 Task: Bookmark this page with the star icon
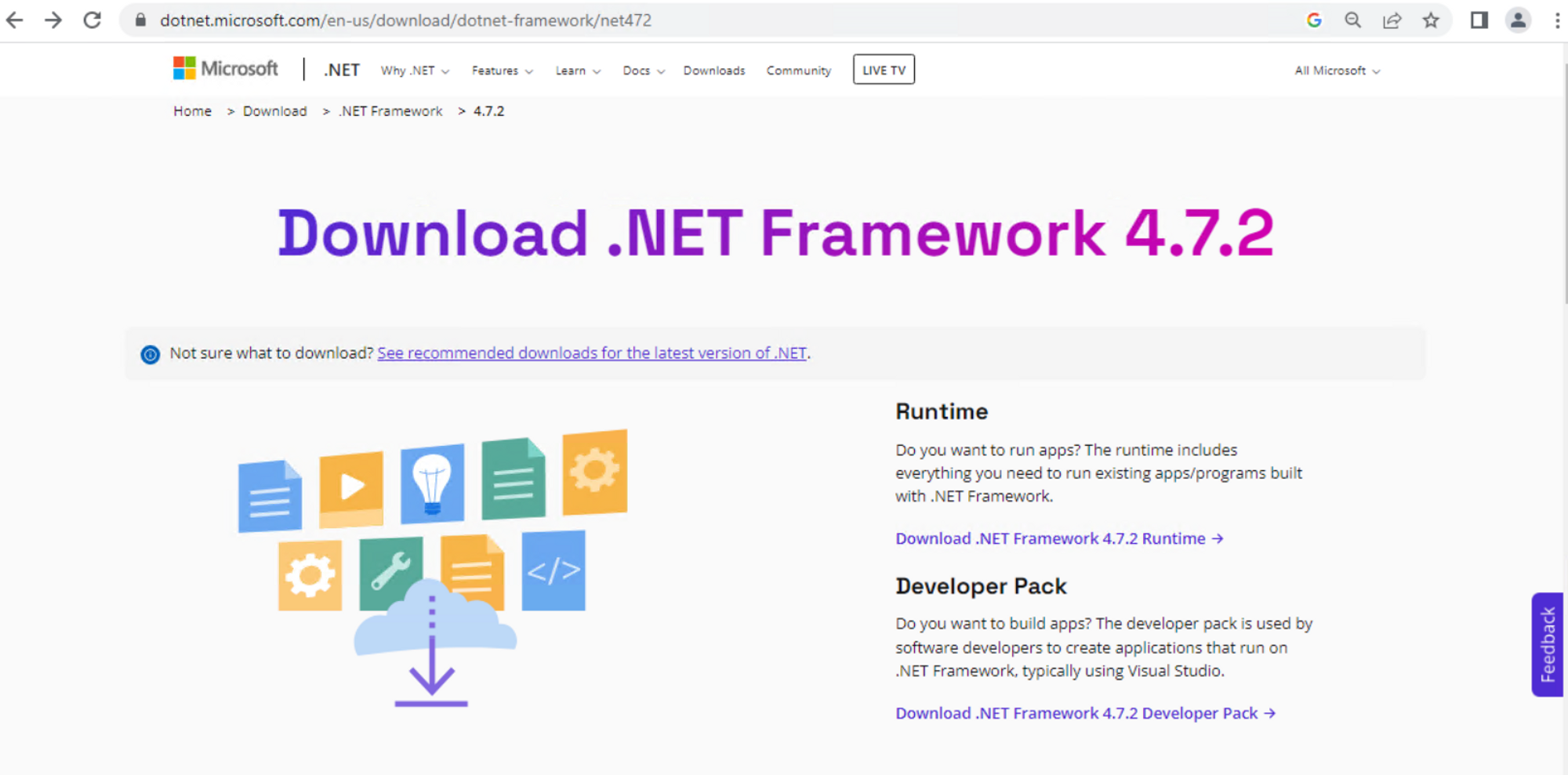point(1432,20)
